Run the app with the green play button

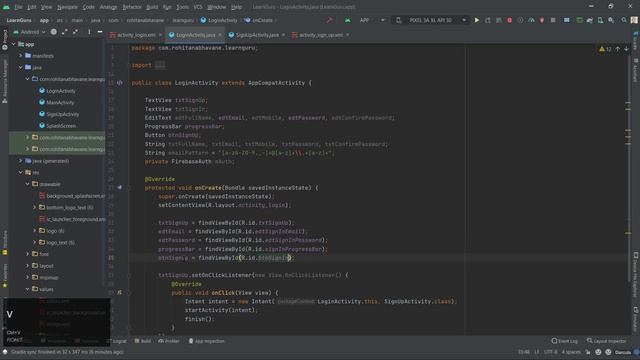(477, 20)
